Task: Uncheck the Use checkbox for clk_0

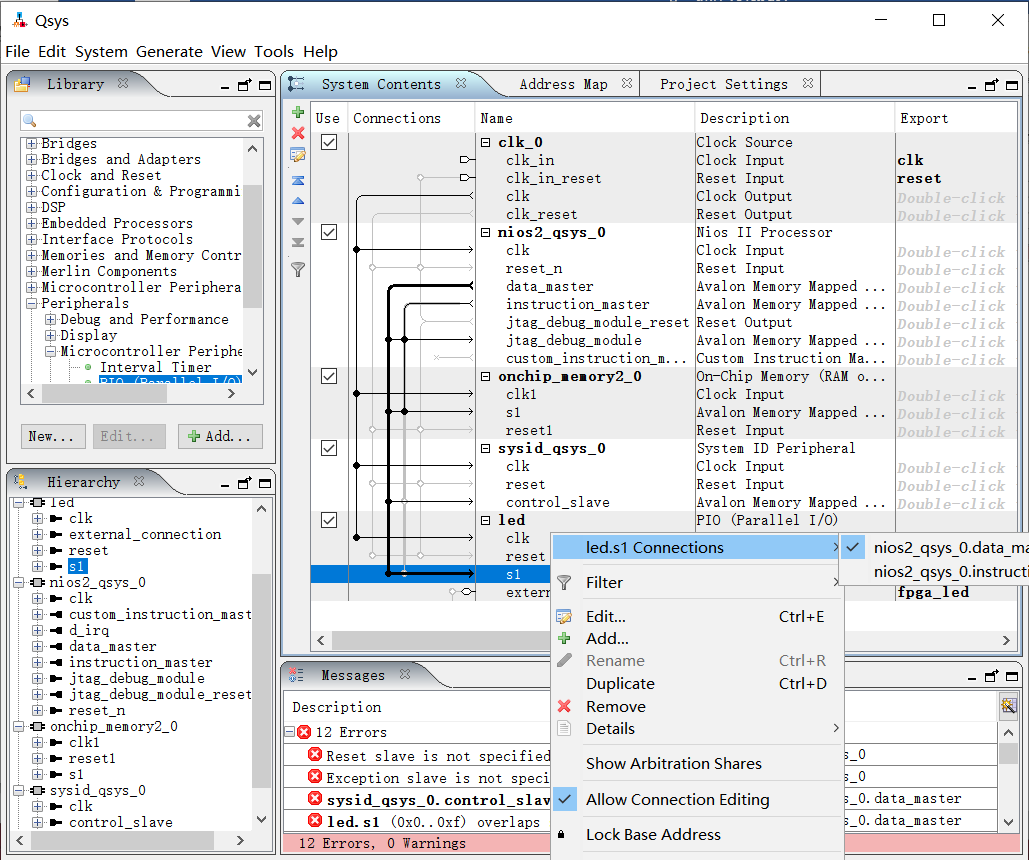Action: pos(328,142)
